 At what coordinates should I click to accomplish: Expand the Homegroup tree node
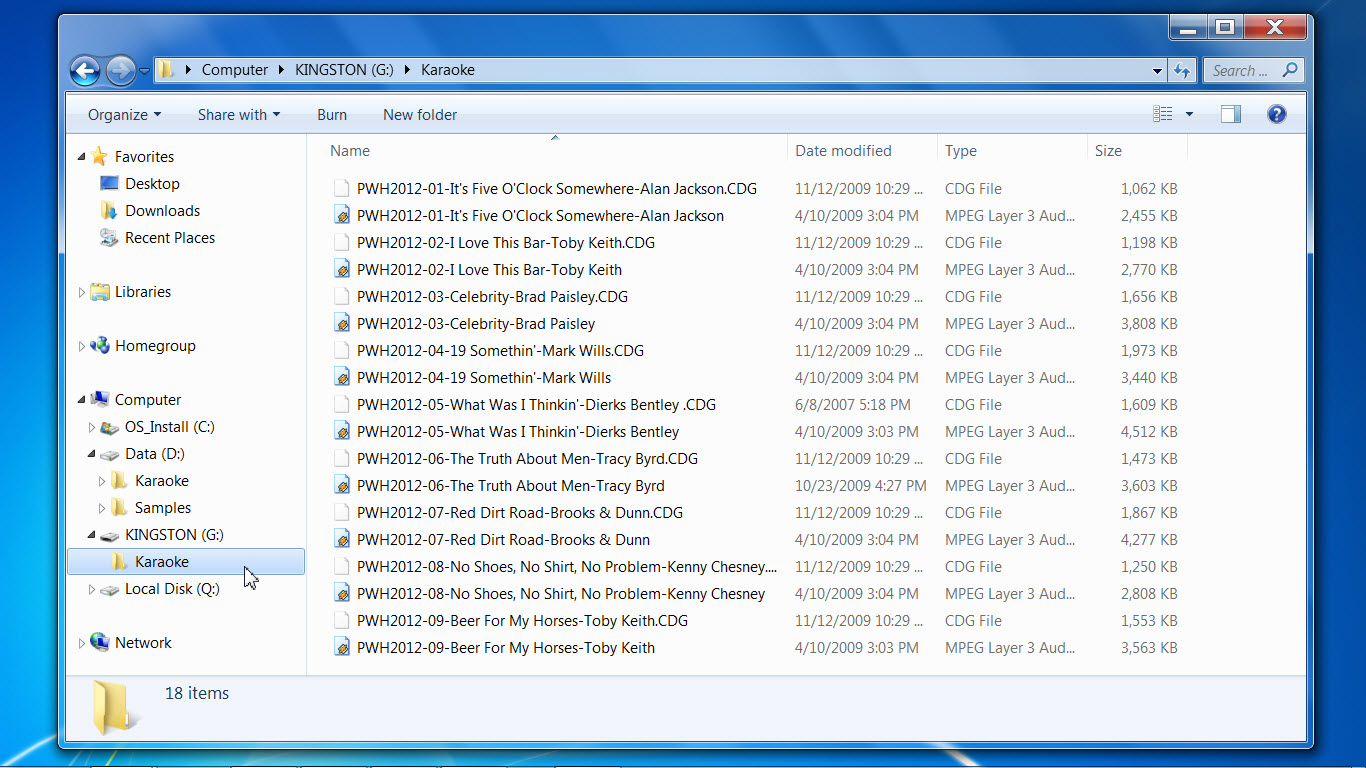(x=82, y=346)
